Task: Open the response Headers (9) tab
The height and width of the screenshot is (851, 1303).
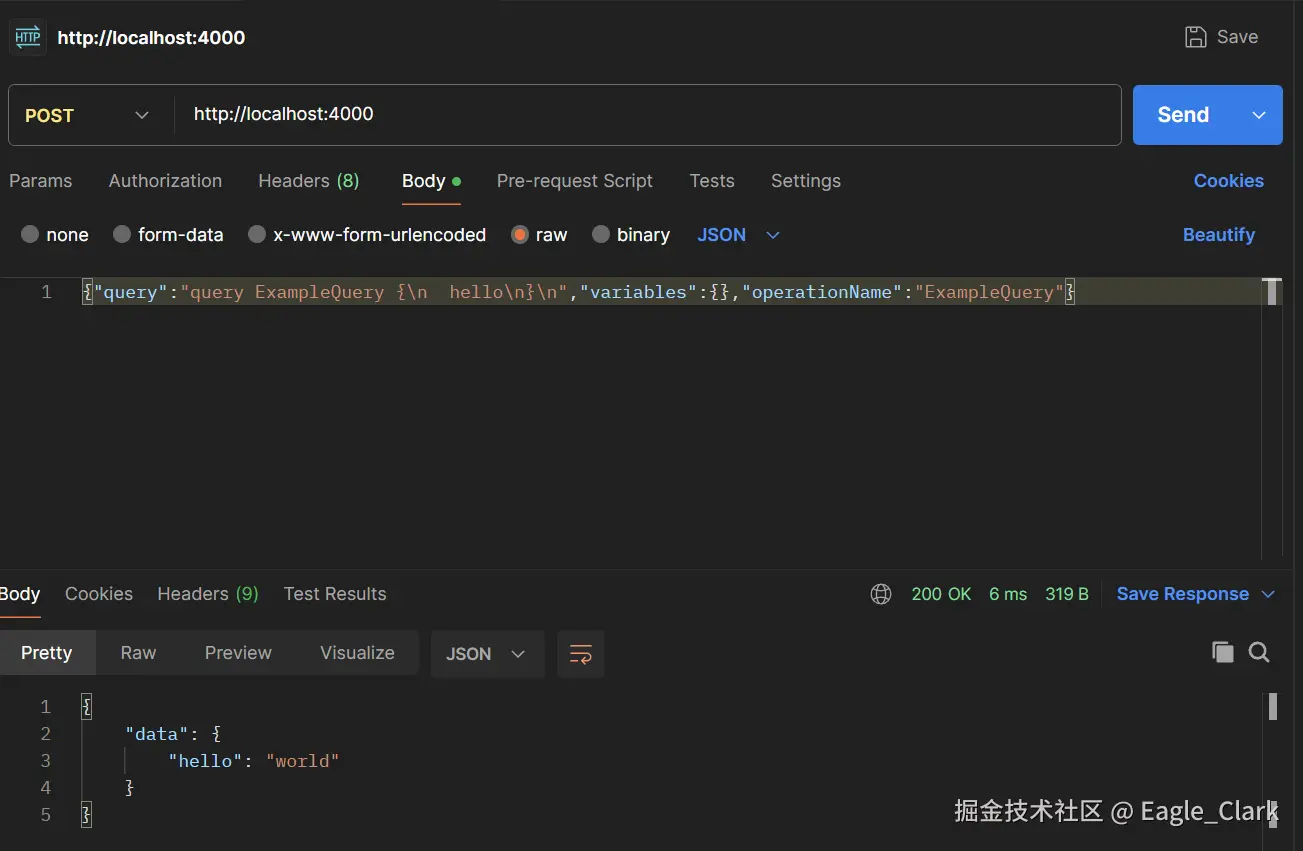Action: [208, 594]
